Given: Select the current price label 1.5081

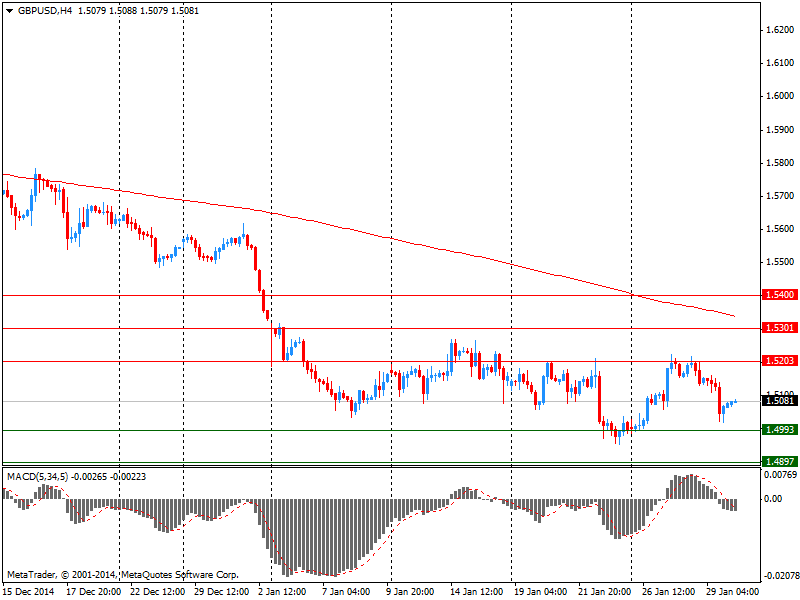Looking at the screenshot, I should (x=780, y=401).
